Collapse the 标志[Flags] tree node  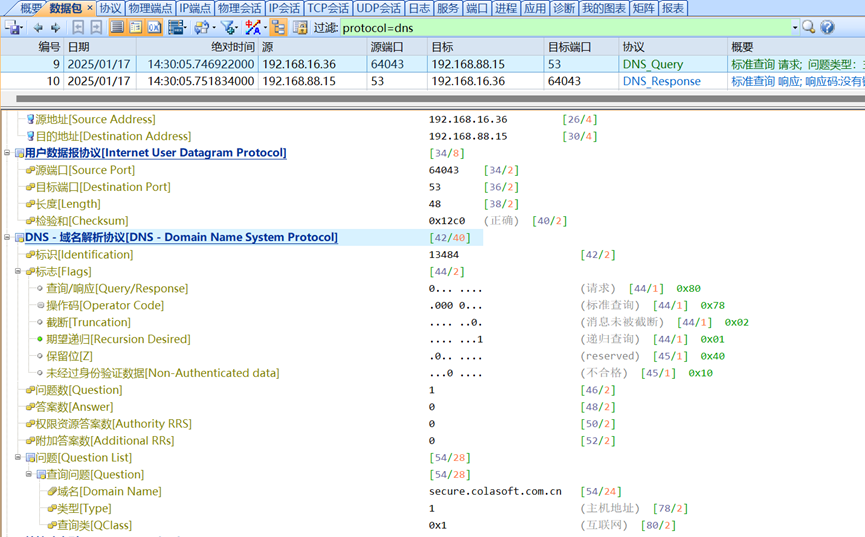pos(18,272)
